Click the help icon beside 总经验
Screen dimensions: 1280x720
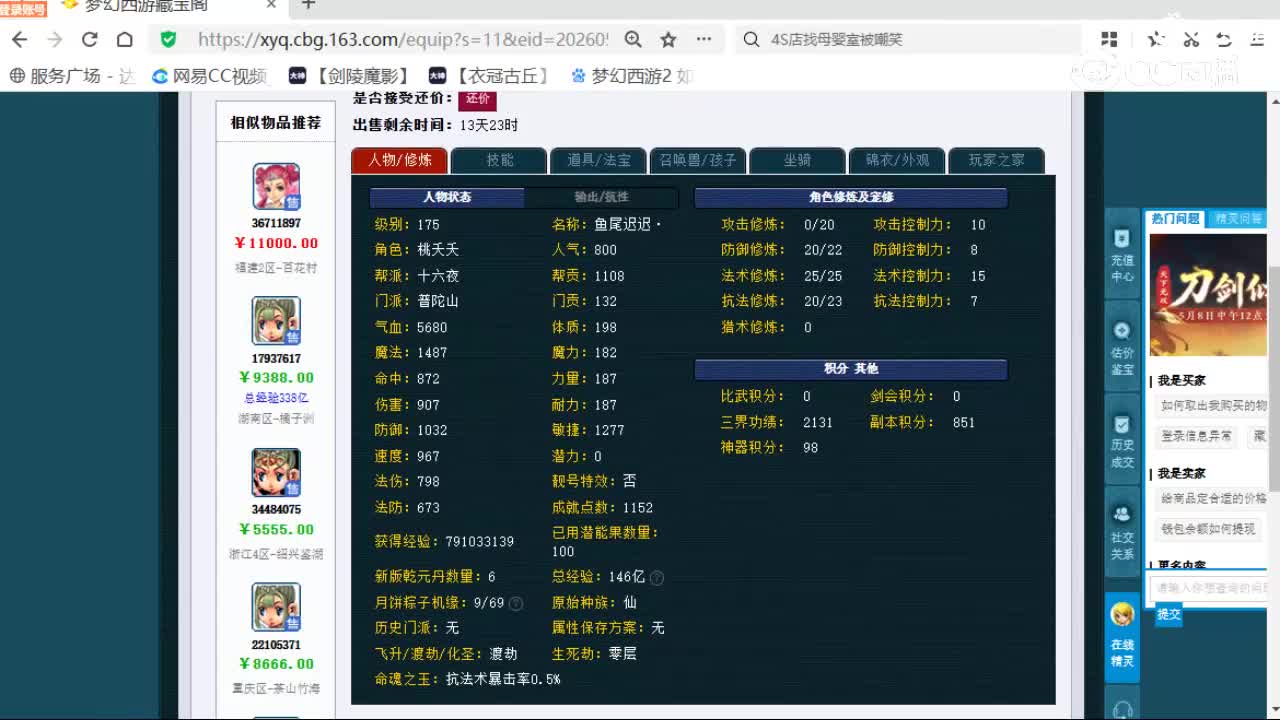[x=657, y=577]
